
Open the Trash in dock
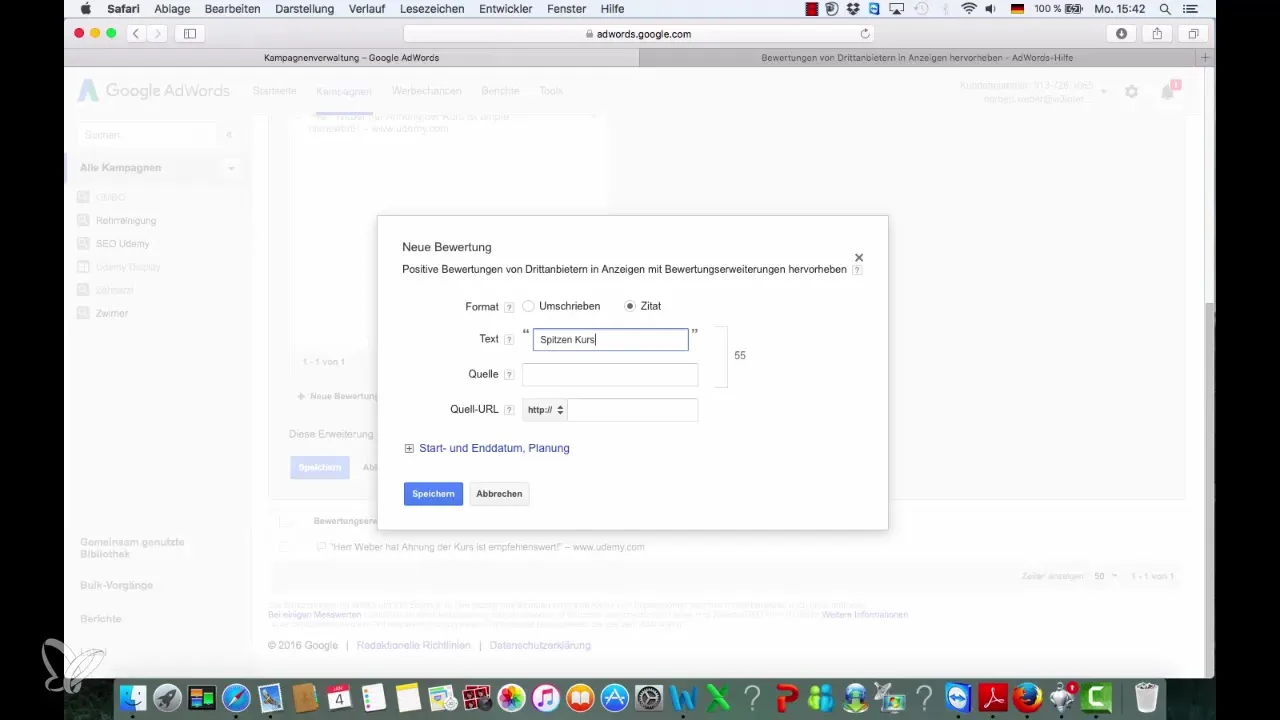[x=1147, y=697]
